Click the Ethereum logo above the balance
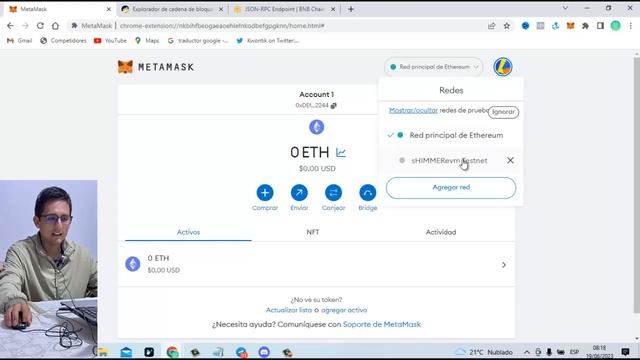 tap(316, 127)
